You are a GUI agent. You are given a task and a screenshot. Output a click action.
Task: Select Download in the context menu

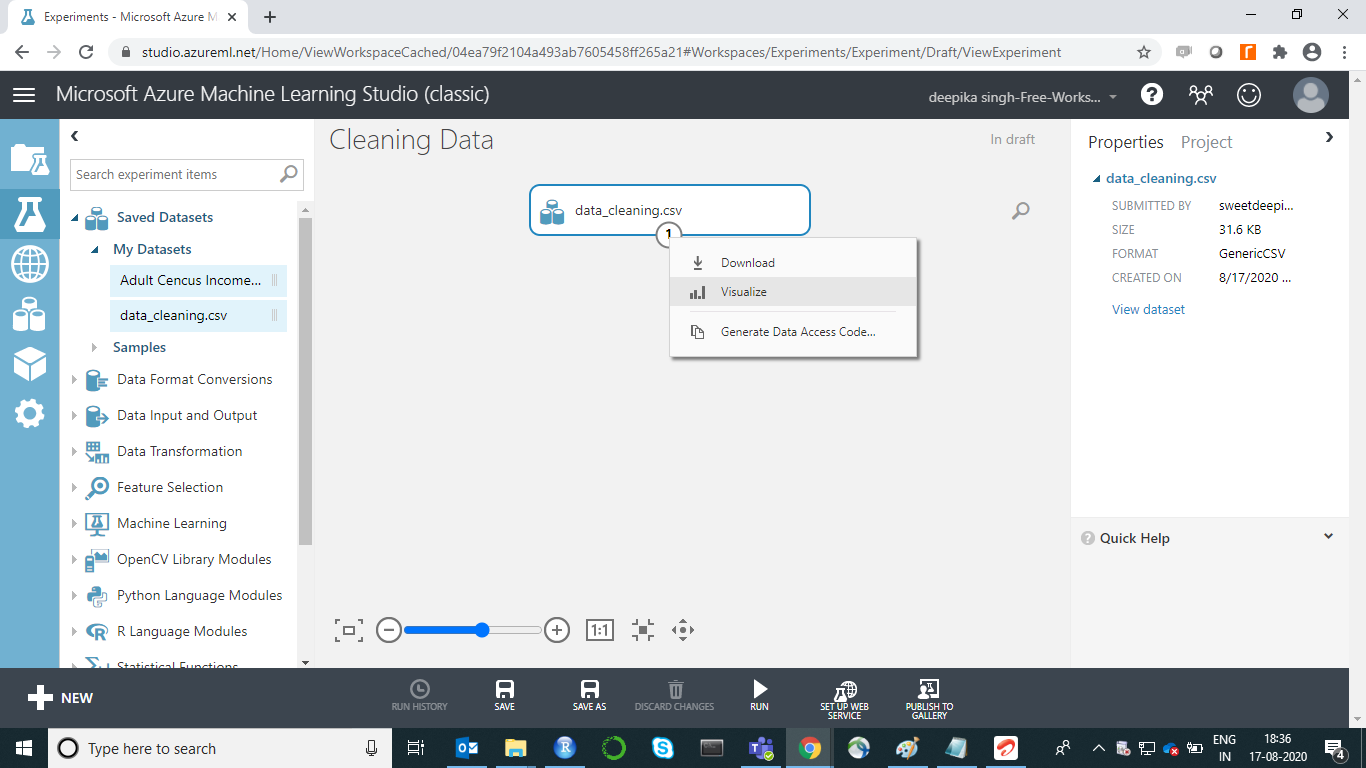click(x=793, y=263)
